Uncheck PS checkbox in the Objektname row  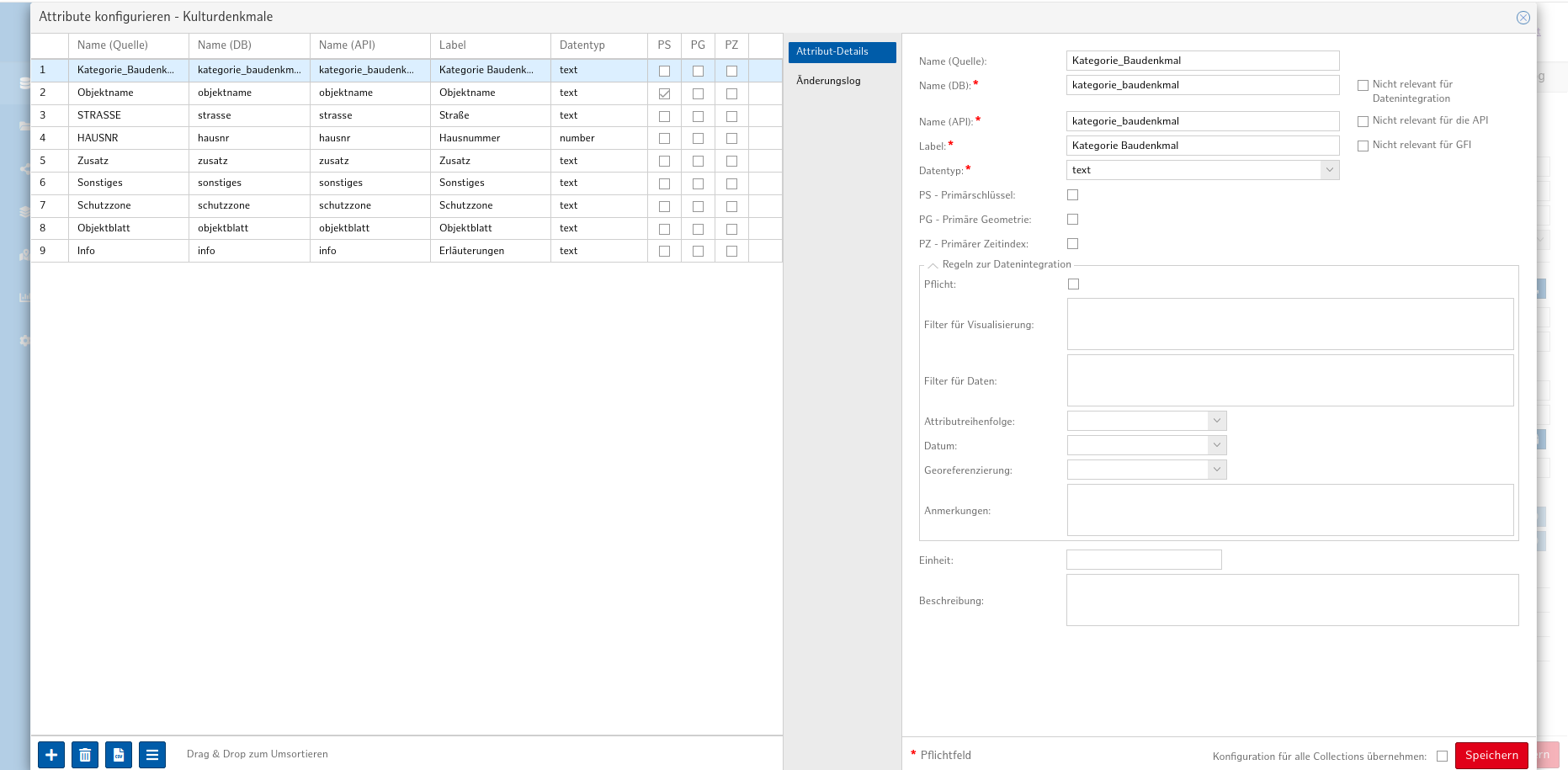pos(664,93)
